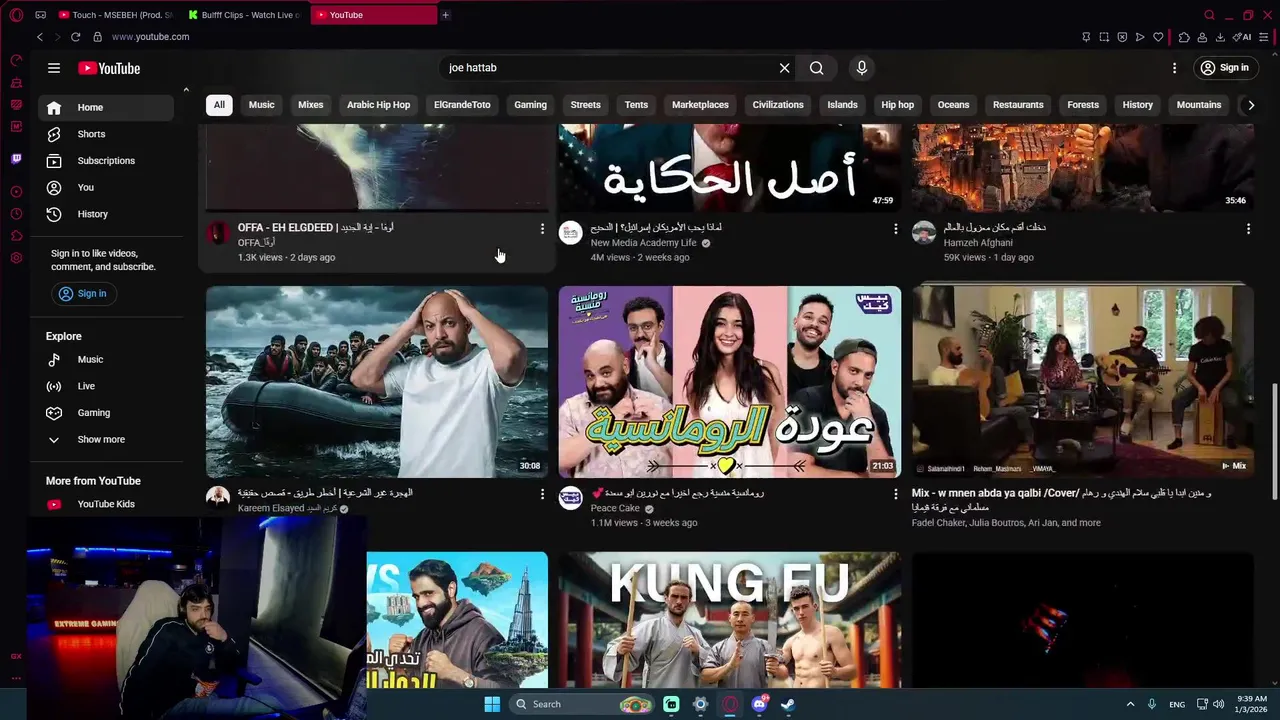1280x720 pixels.
Task: Select the Arabic Hip Hop filter chip
Action: [378, 105]
